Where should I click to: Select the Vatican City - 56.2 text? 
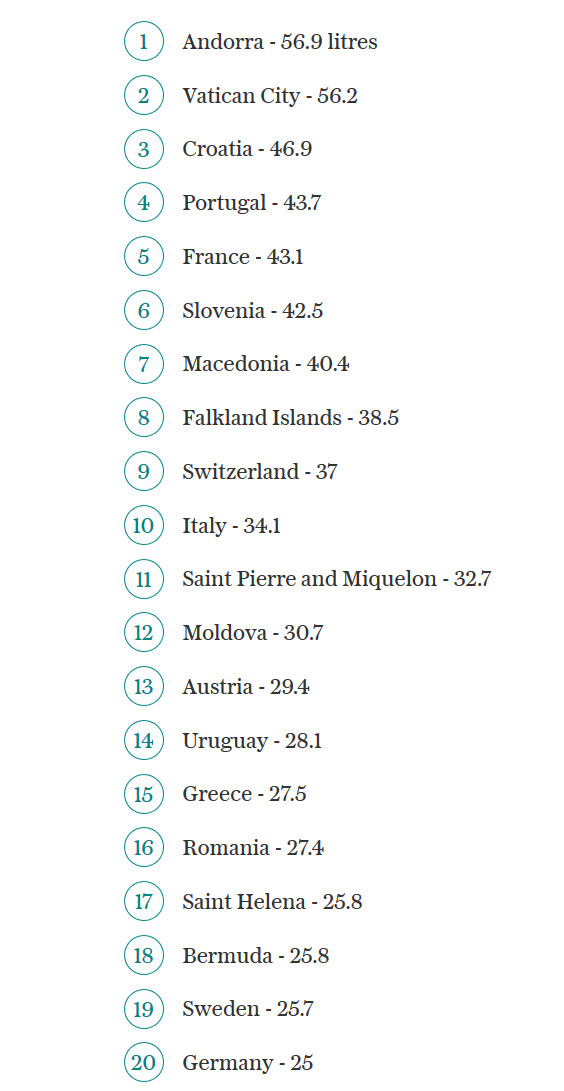pos(270,96)
